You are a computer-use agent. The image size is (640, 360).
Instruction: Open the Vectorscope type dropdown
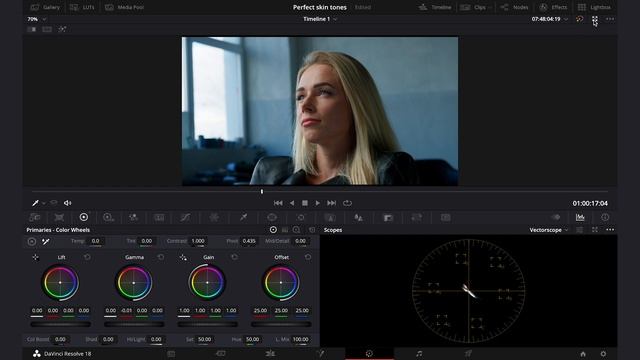coord(549,230)
